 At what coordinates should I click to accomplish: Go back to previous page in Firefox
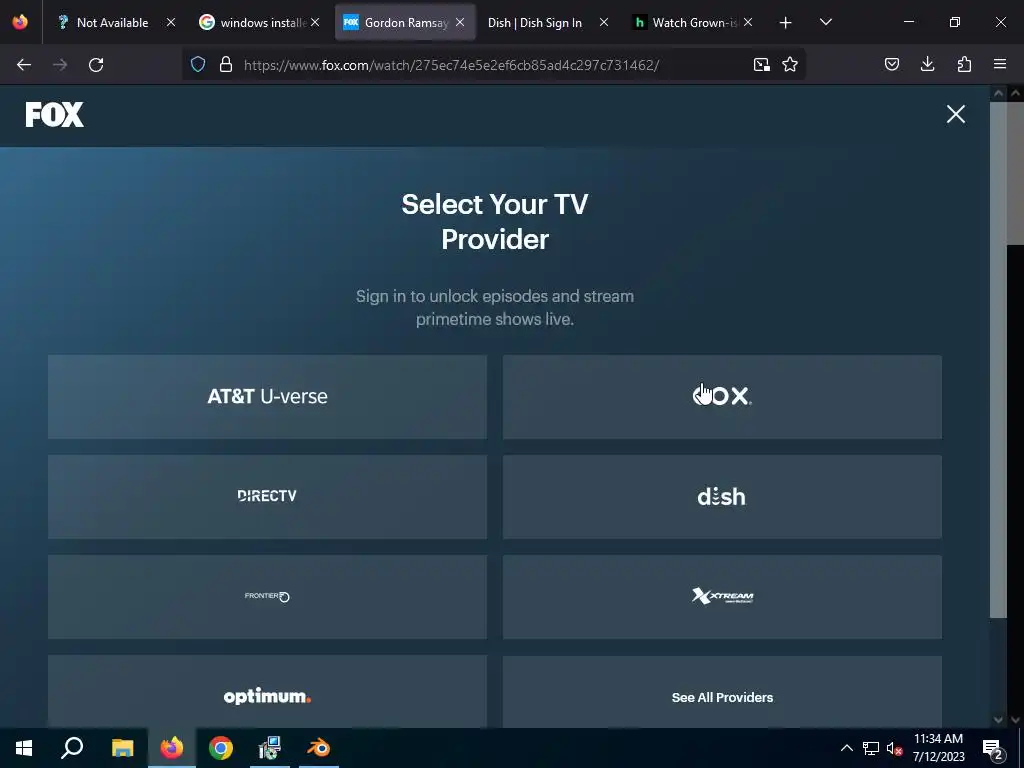click(x=24, y=65)
